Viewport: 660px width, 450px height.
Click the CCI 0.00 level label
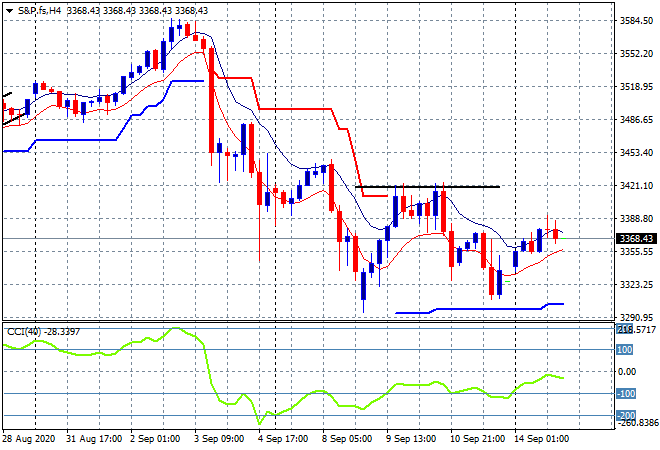click(627, 371)
